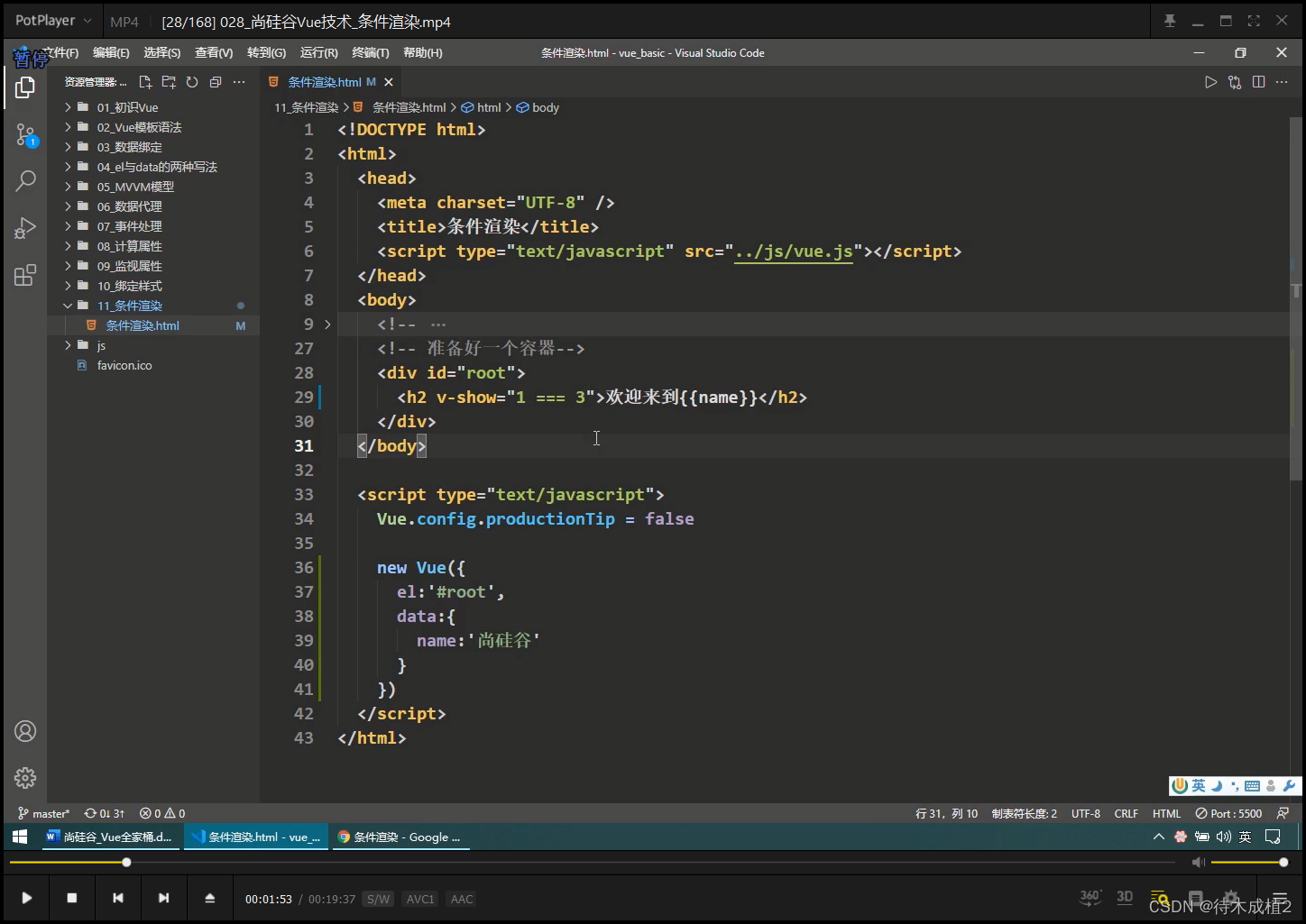Seek on PotPlayer video progress bar

(592, 863)
